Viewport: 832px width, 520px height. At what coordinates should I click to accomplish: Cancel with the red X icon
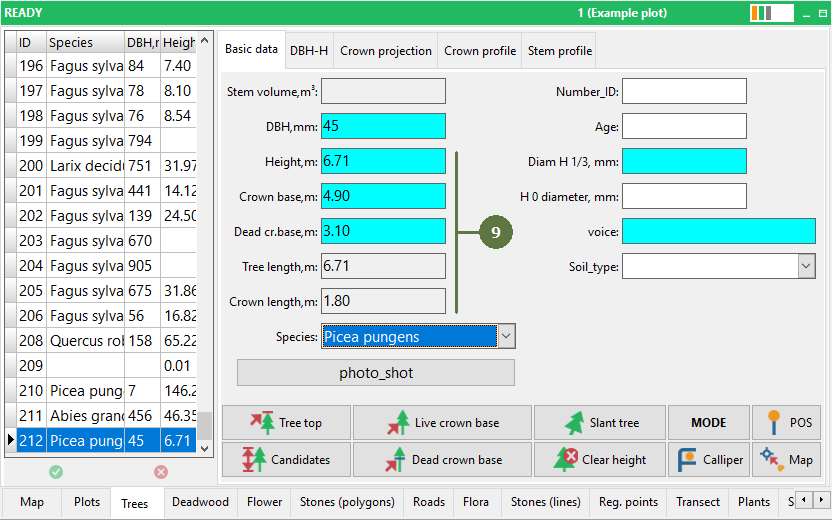[161, 472]
